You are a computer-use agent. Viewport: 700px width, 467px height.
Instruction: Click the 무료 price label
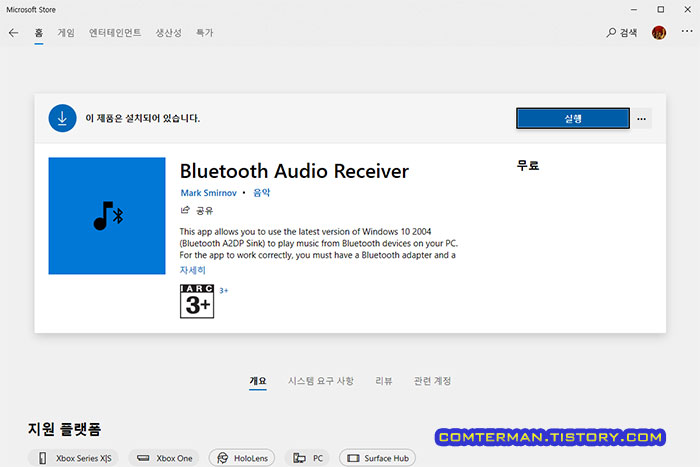(528, 166)
